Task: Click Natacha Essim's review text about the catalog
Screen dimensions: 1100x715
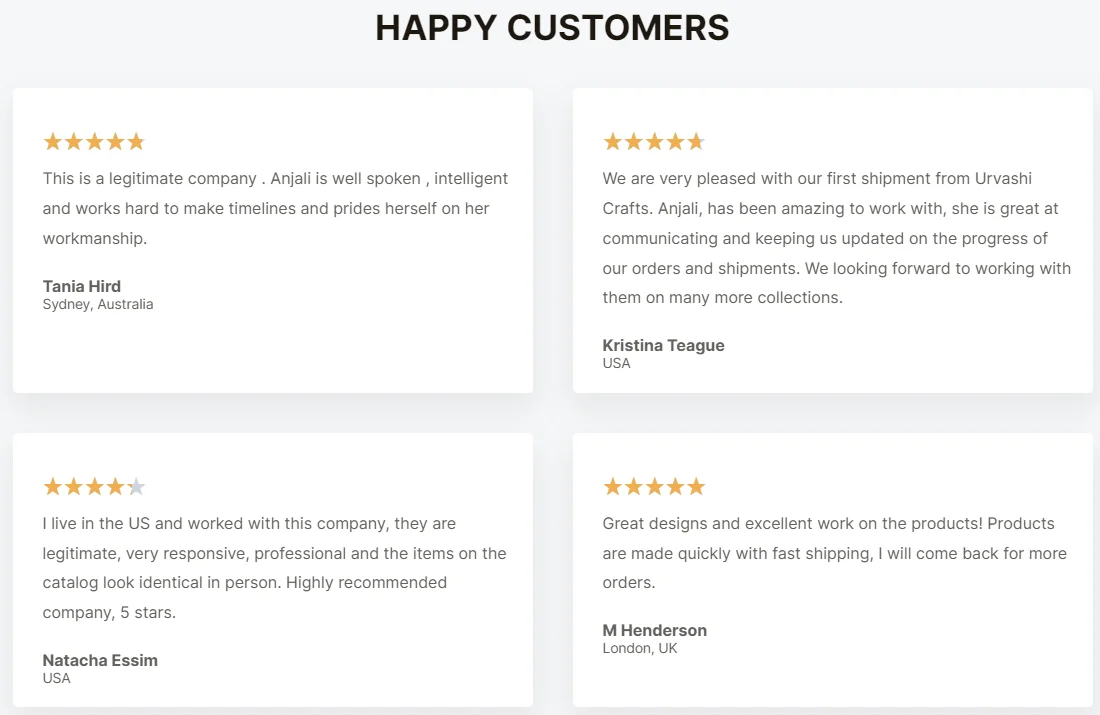Action: pyautogui.click(x=274, y=567)
